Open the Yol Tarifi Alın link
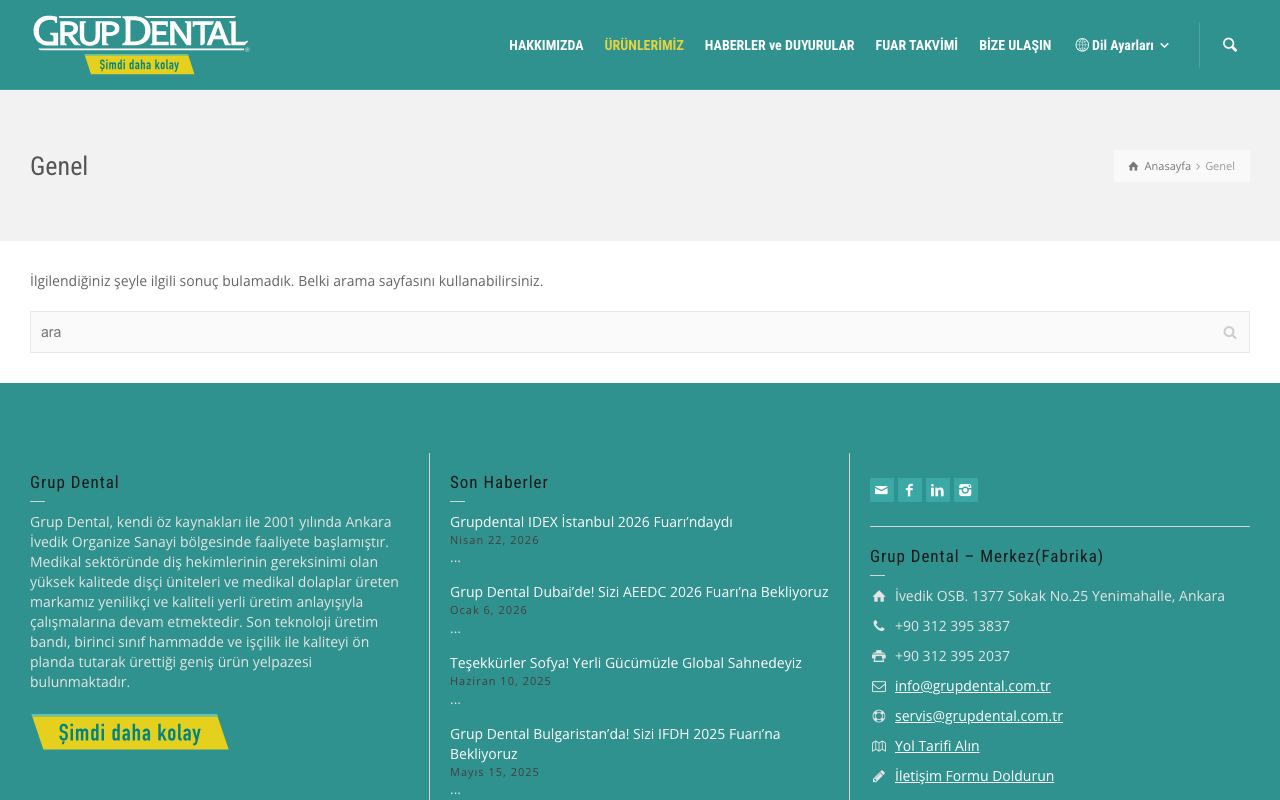This screenshot has width=1280, height=800. (x=937, y=746)
